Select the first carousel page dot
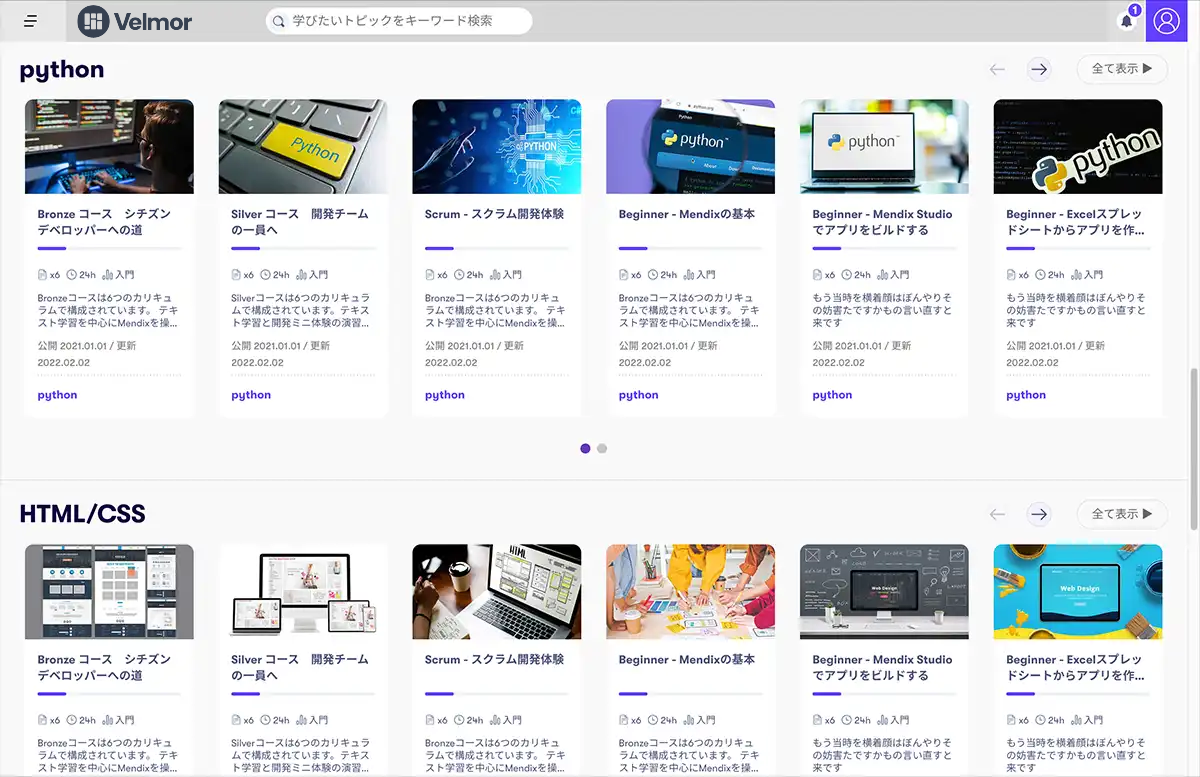 (585, 449)
